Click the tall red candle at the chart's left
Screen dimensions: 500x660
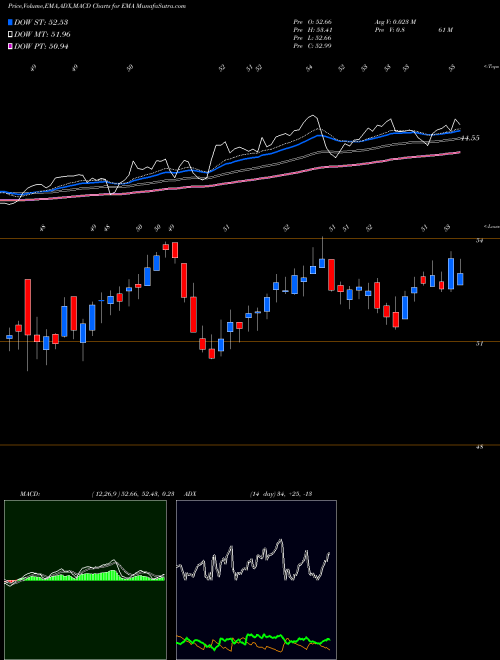pyautogui.click(x=27, y=307)
